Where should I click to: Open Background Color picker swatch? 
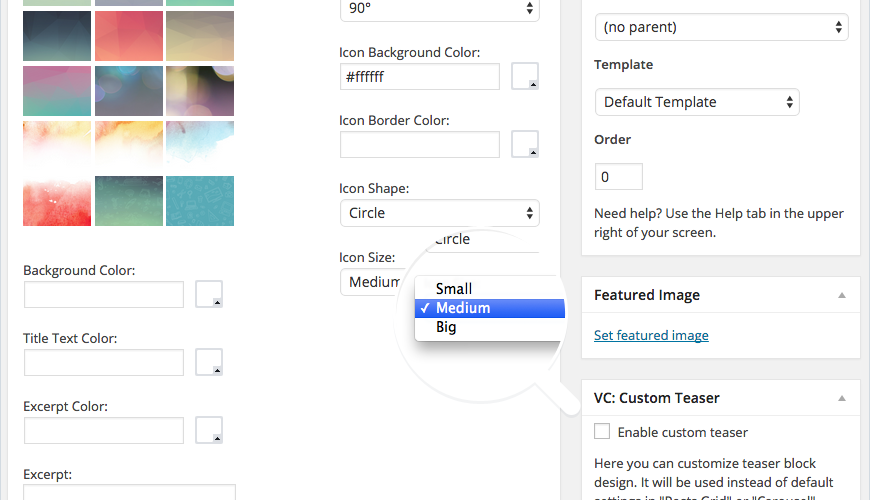point(209,294)
